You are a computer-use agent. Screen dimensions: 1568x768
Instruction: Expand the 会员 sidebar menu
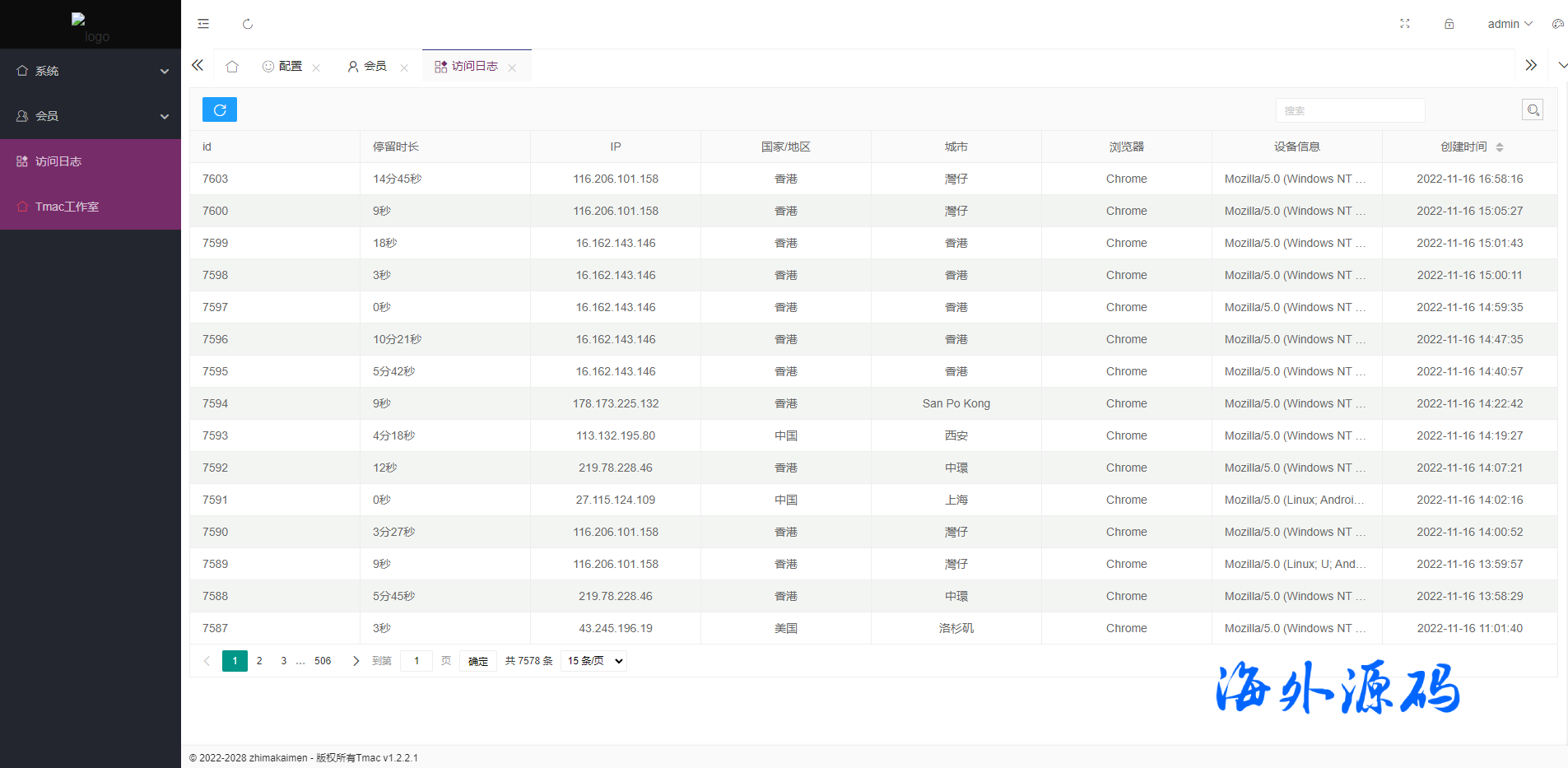91,116
